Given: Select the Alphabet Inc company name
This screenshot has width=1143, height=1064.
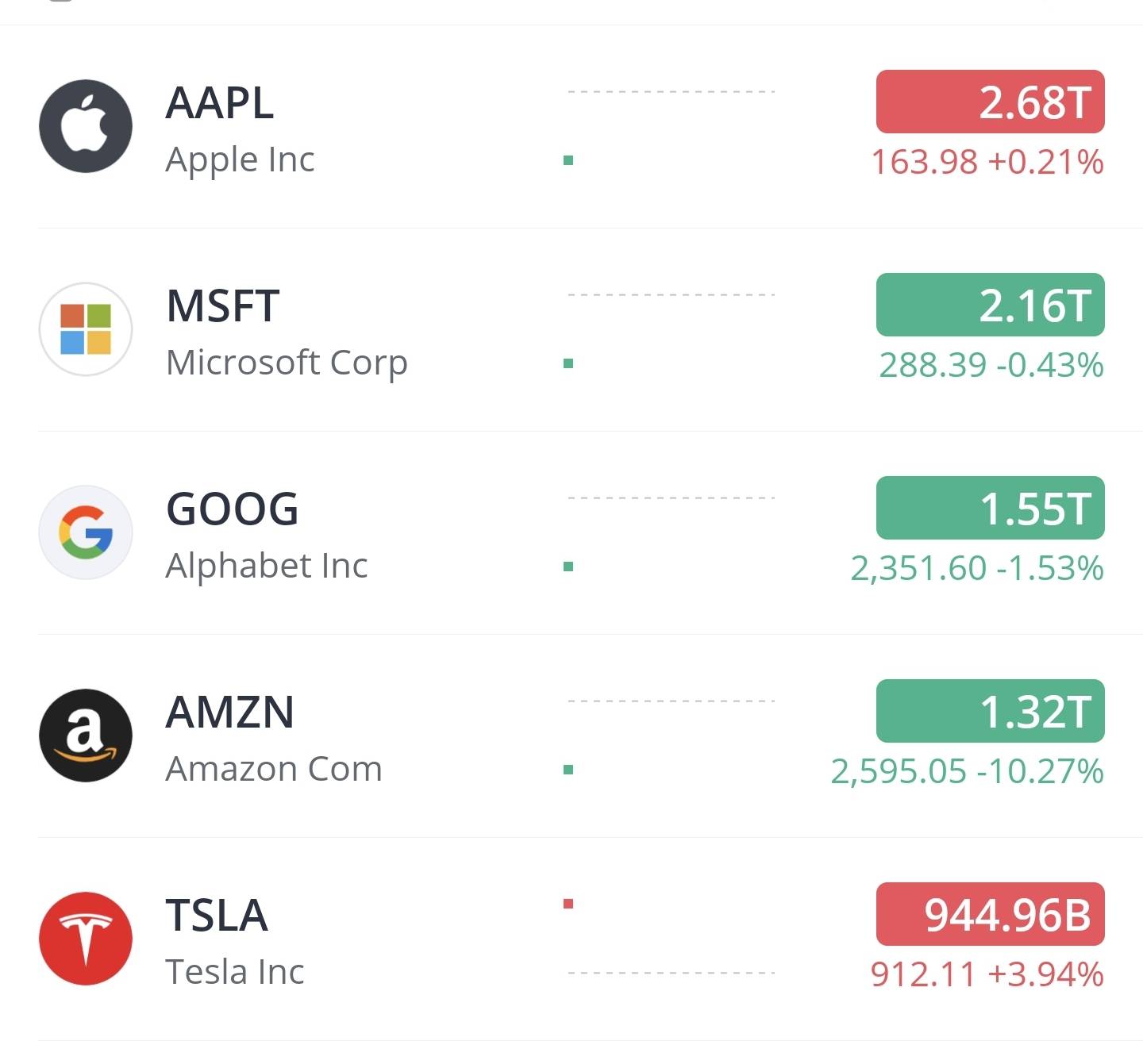Looking at the screenshot, I should (267, 567).
